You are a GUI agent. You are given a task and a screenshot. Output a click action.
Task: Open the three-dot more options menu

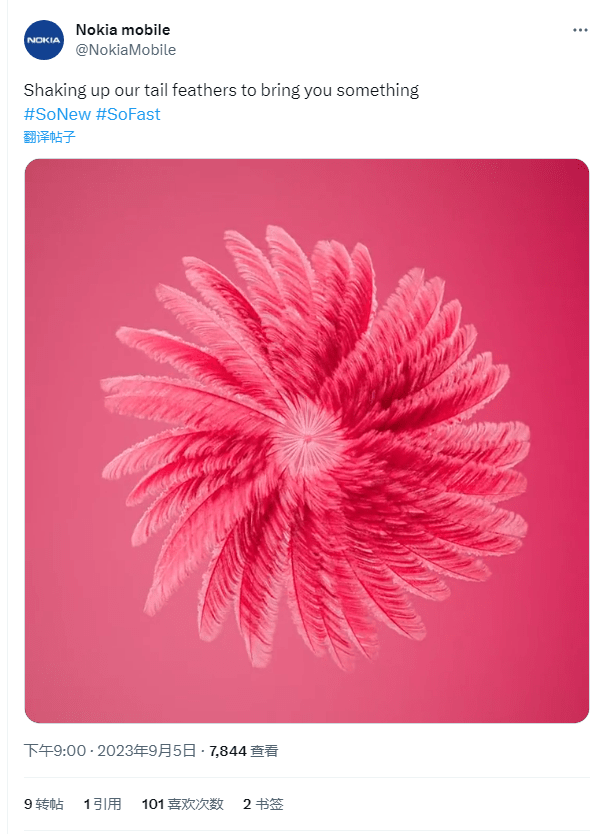pos(580,30)
